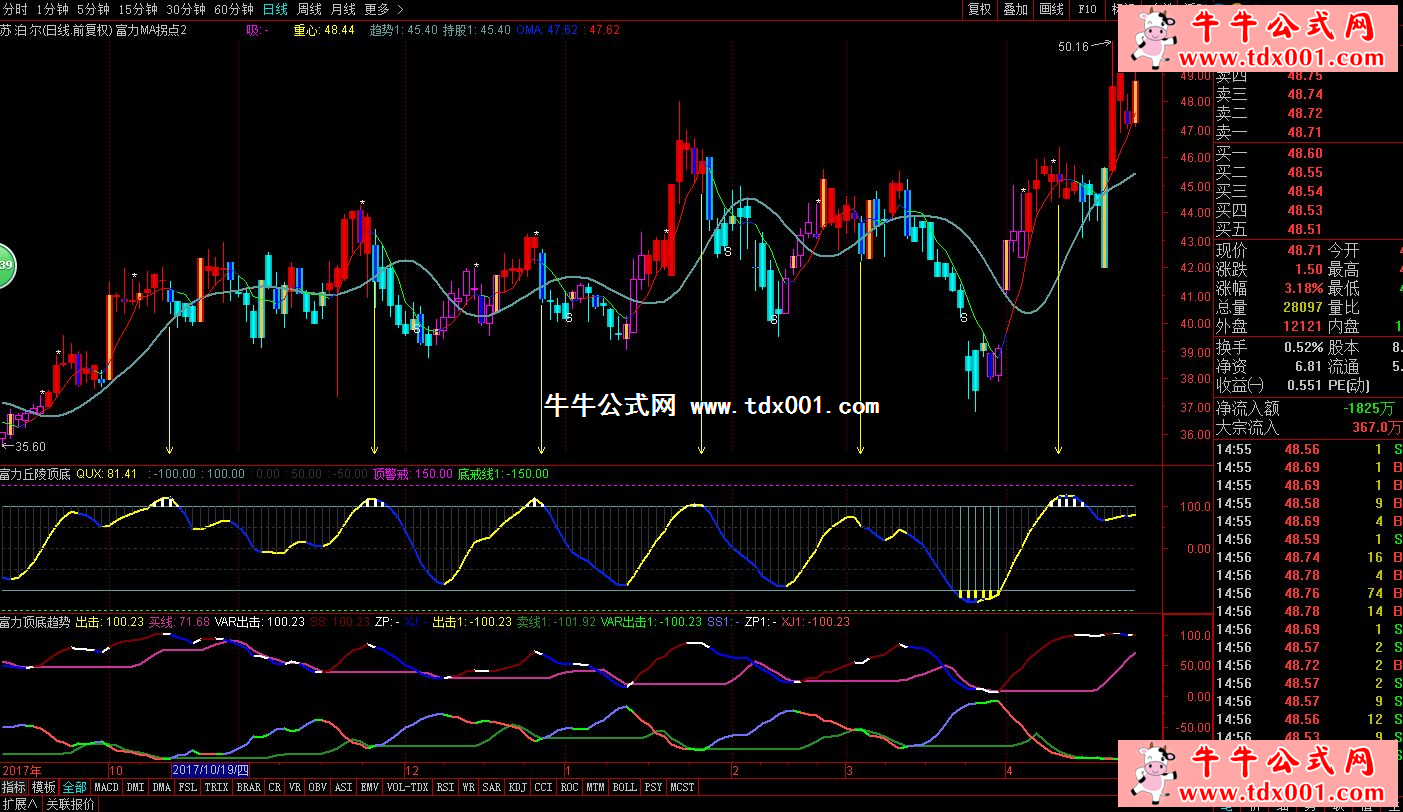Apply the BOLL indicator
1403x812 pixels.
click(x=625, y=787)
